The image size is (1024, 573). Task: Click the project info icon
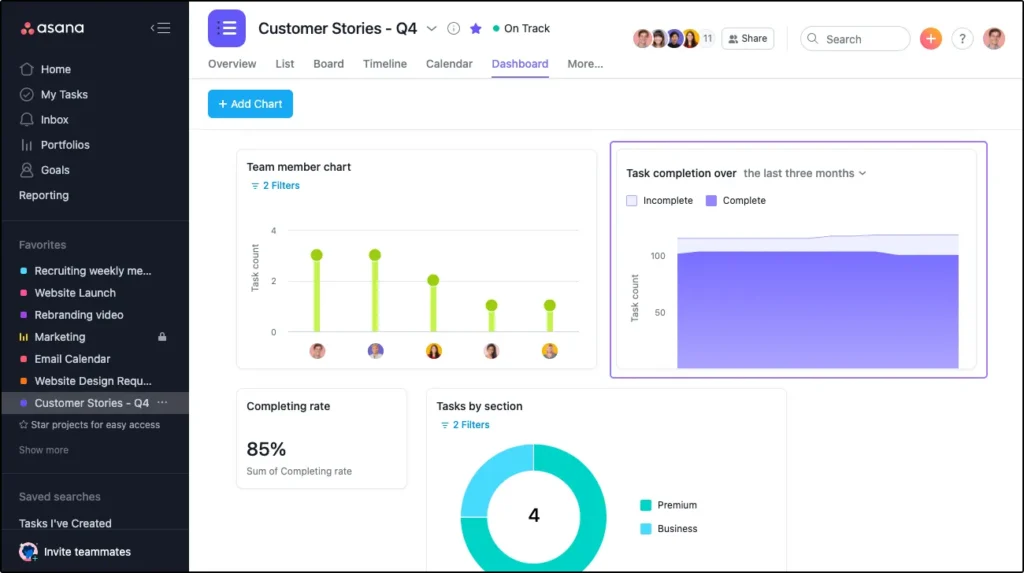point(453,29)
